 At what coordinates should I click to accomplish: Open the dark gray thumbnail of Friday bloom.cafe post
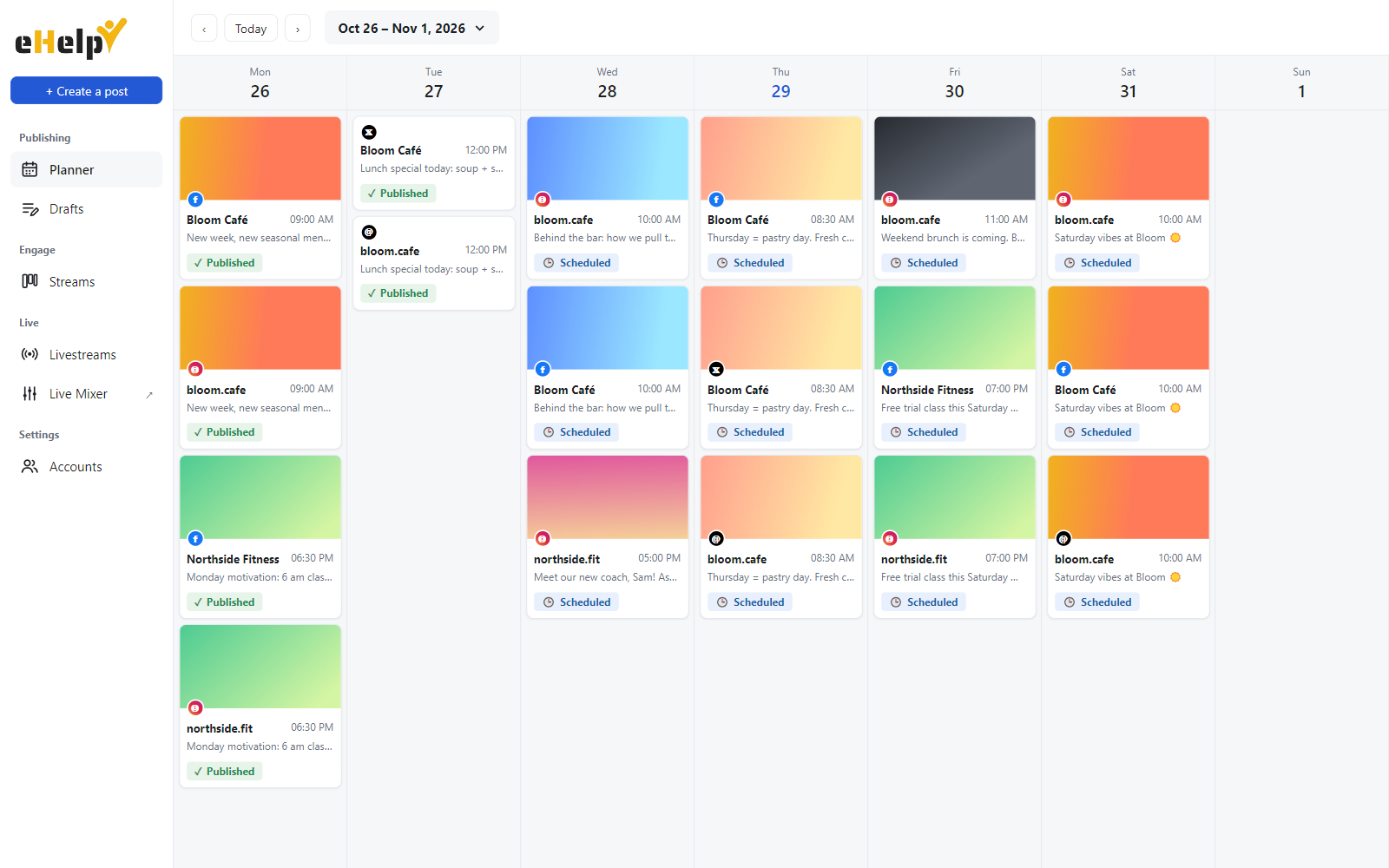tap(955, 158)
